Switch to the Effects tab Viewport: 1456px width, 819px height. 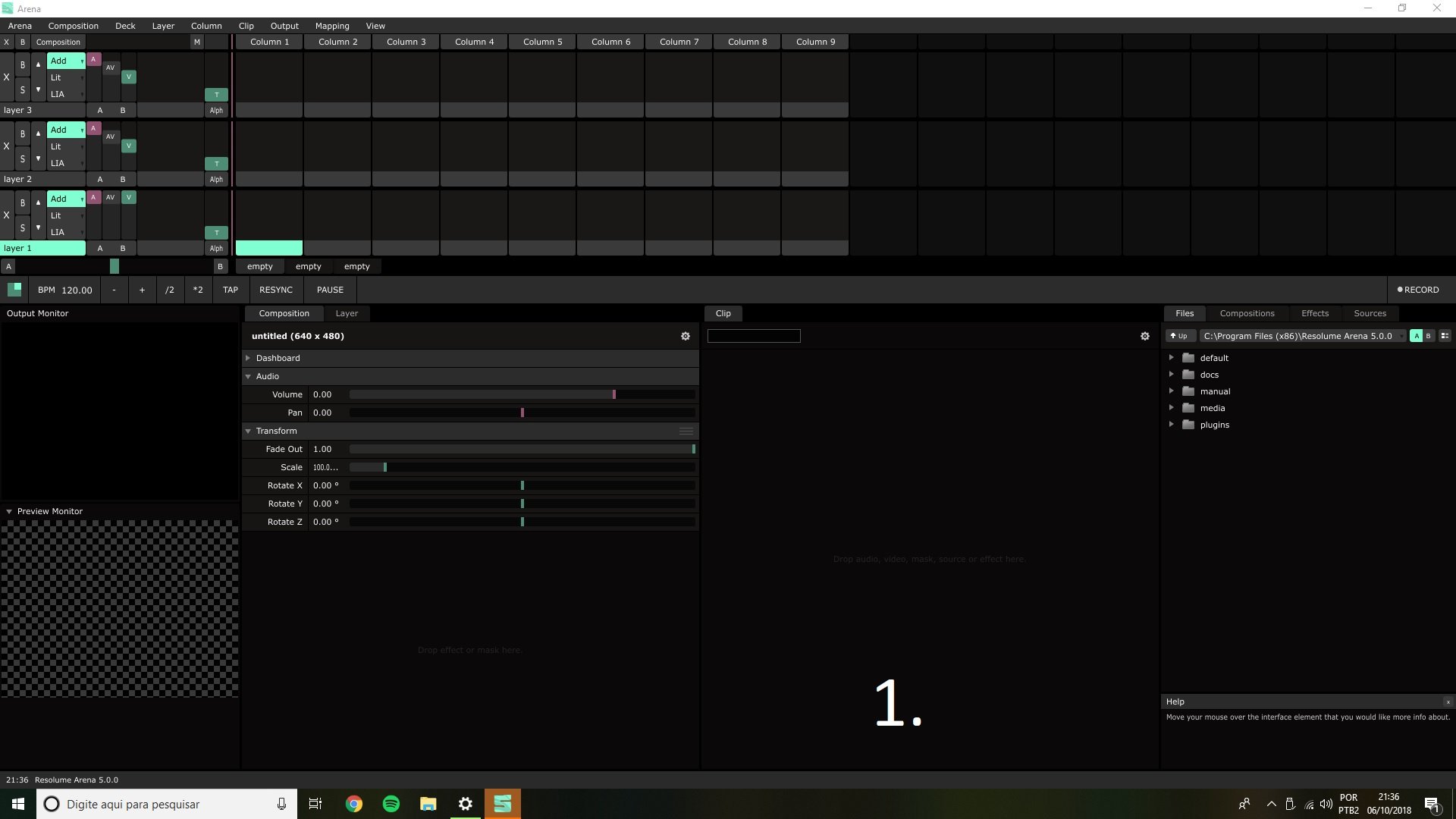[1314, 313]
